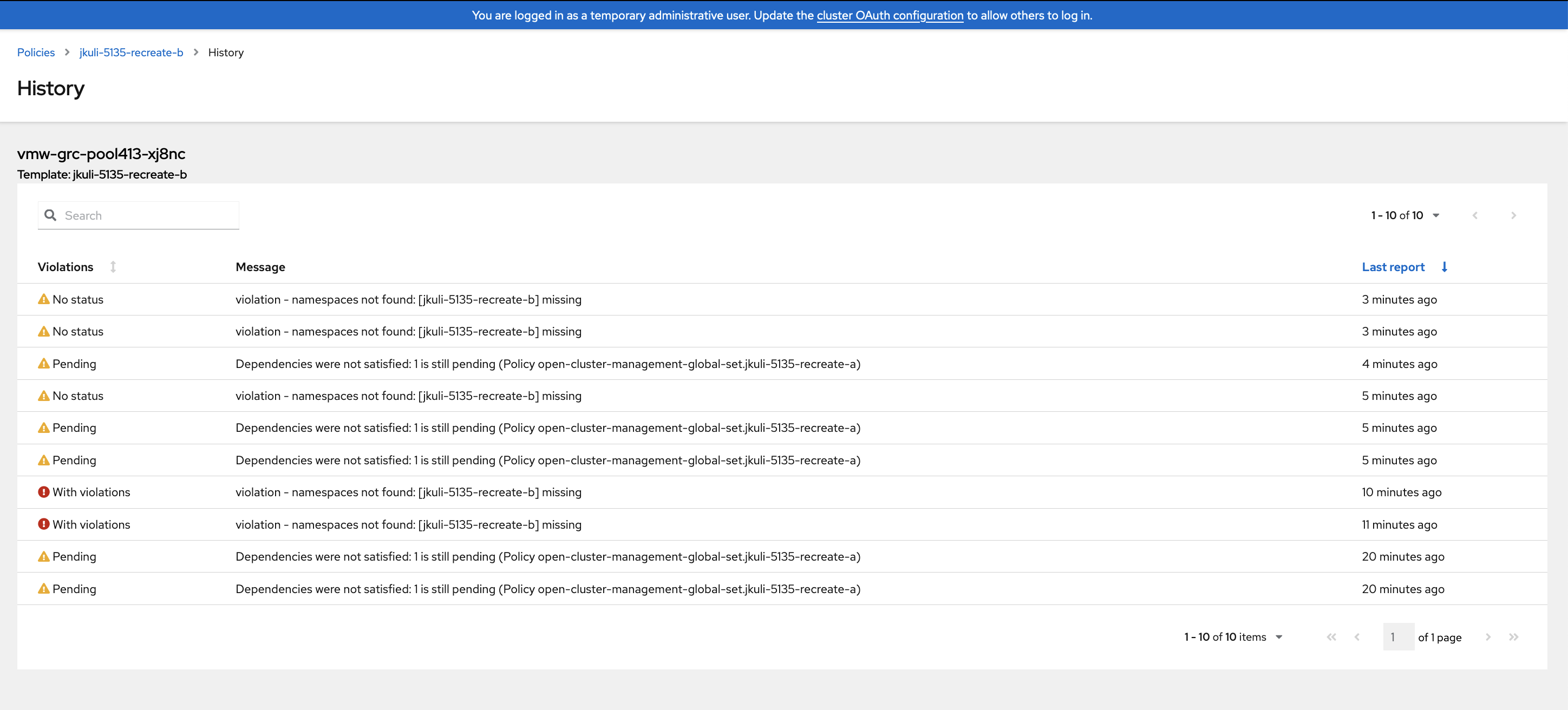Click the page number input box
Image resolution: width=1568 pixels, height=710 pixels.
[x=1397, y=637]
